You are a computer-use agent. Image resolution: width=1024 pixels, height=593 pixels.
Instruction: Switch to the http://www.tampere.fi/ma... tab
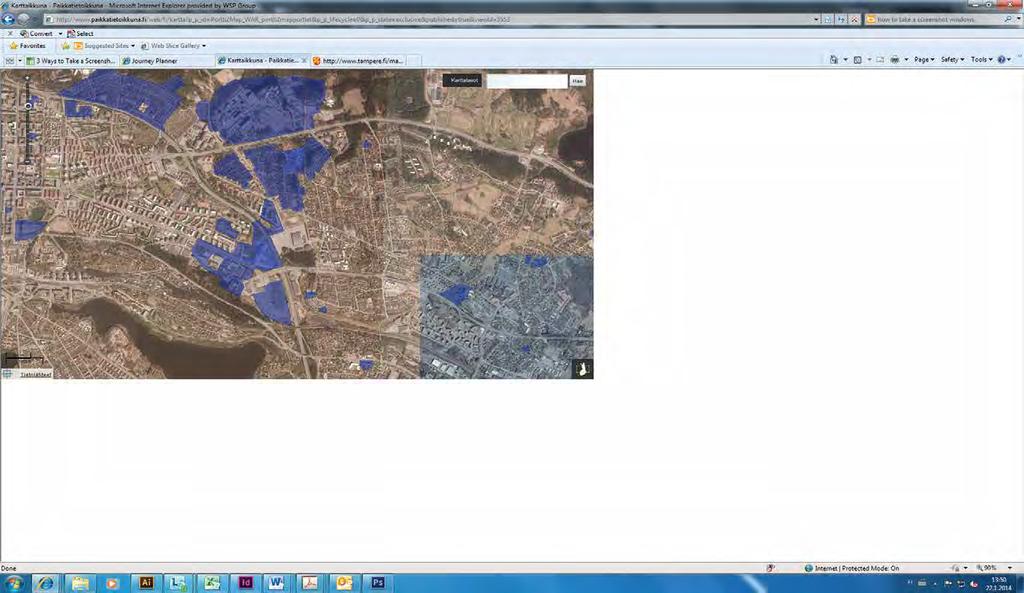click(x=358, y=61)
